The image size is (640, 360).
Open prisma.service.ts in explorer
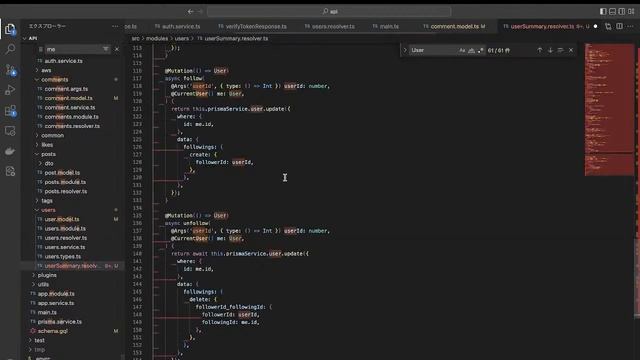(60, 322)
